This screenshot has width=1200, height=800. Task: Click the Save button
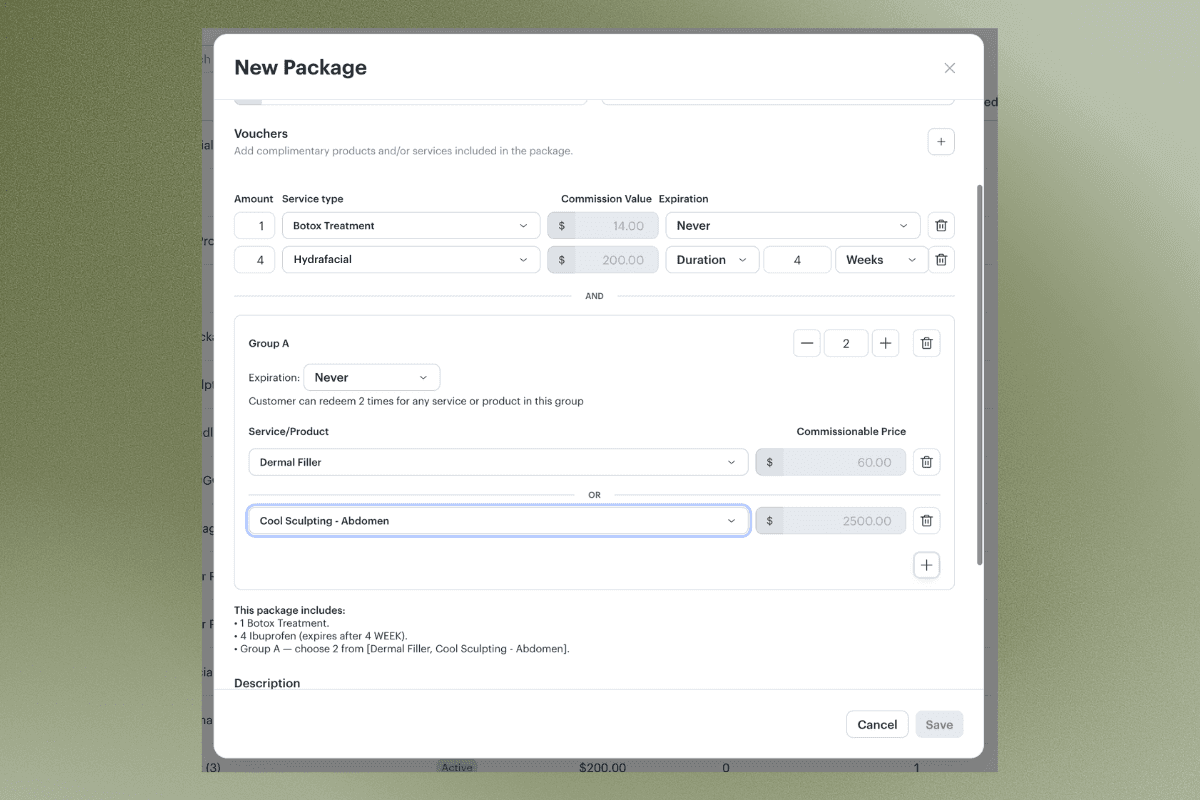(939, 725)
